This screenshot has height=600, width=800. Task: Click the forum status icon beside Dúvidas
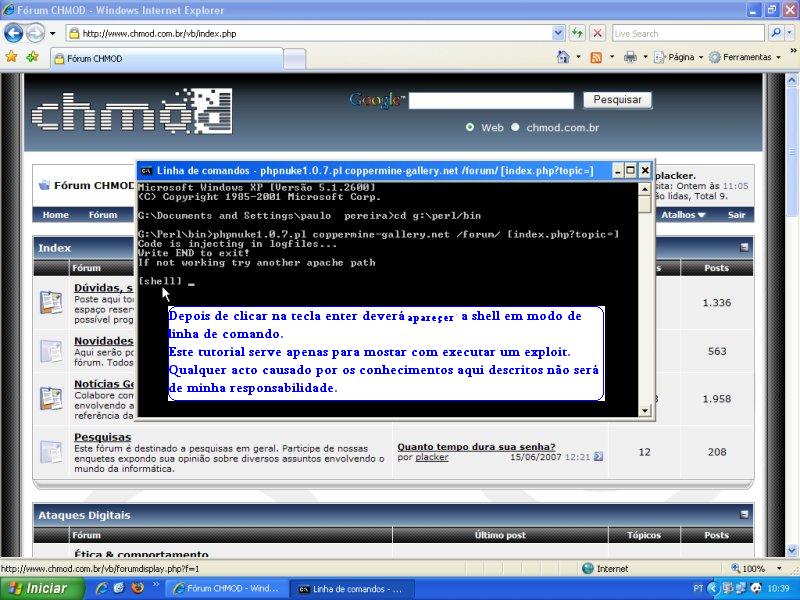pos(51,302)
